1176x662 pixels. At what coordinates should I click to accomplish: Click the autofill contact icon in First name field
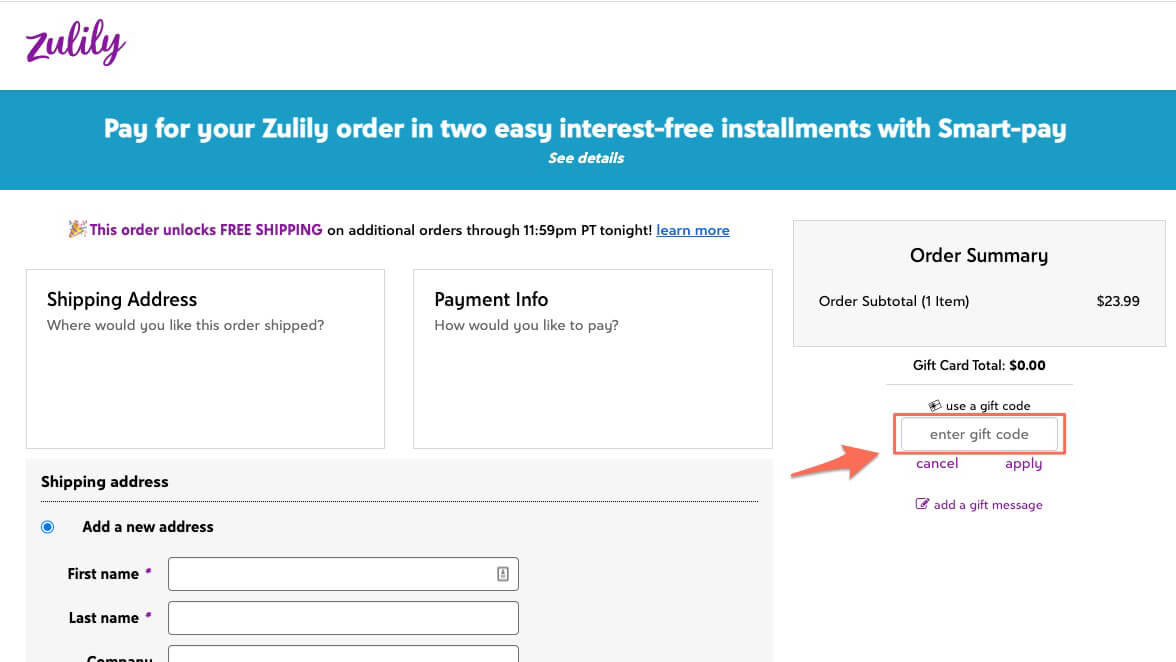point(503,574)
